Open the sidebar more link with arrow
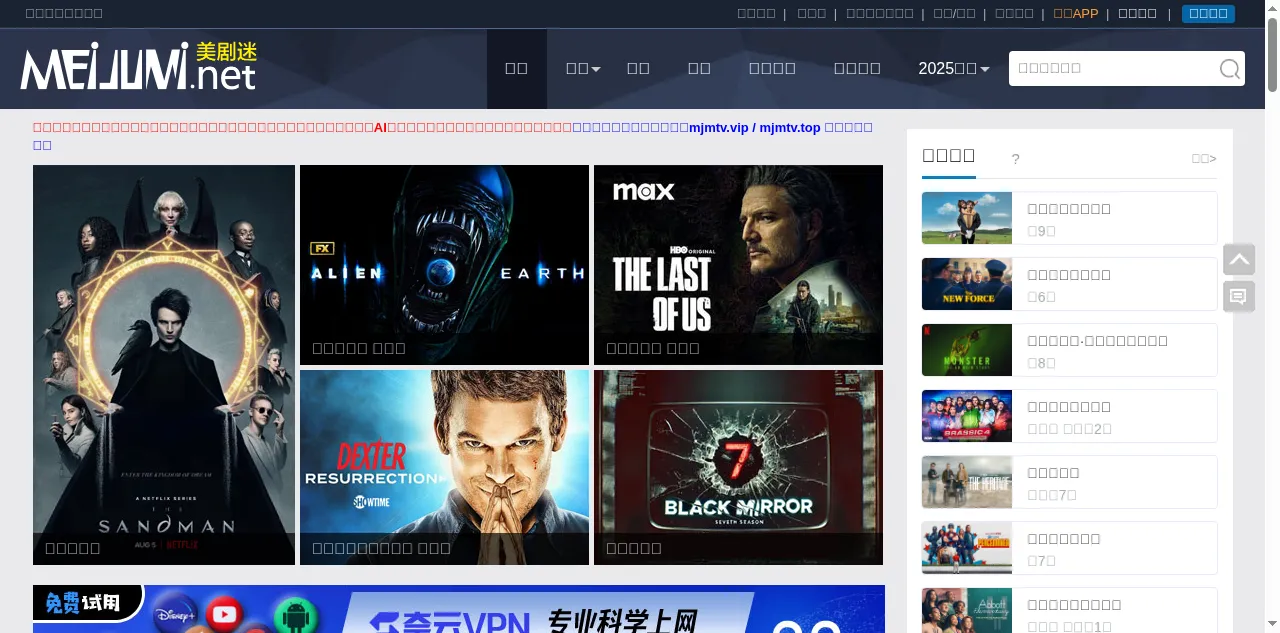The image size is (1280, 633). click(1204, 158)
